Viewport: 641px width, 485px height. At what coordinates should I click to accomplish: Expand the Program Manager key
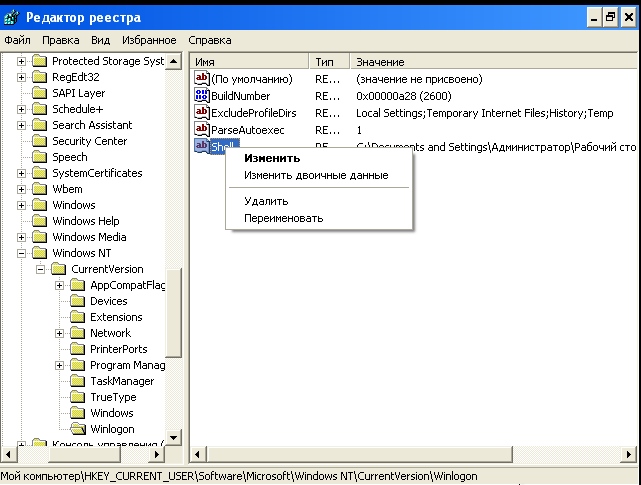[x=60, y=365]
